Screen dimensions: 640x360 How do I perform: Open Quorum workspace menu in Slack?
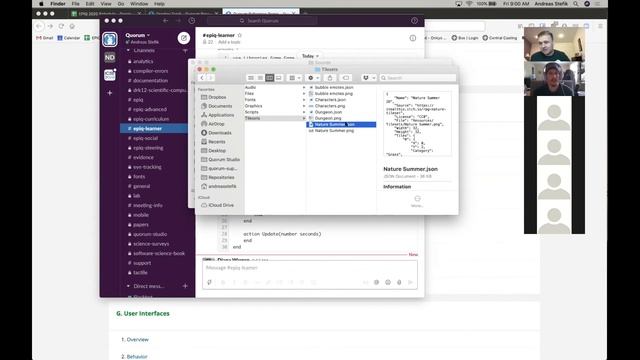pyautogui.click(x=138, y=35)
